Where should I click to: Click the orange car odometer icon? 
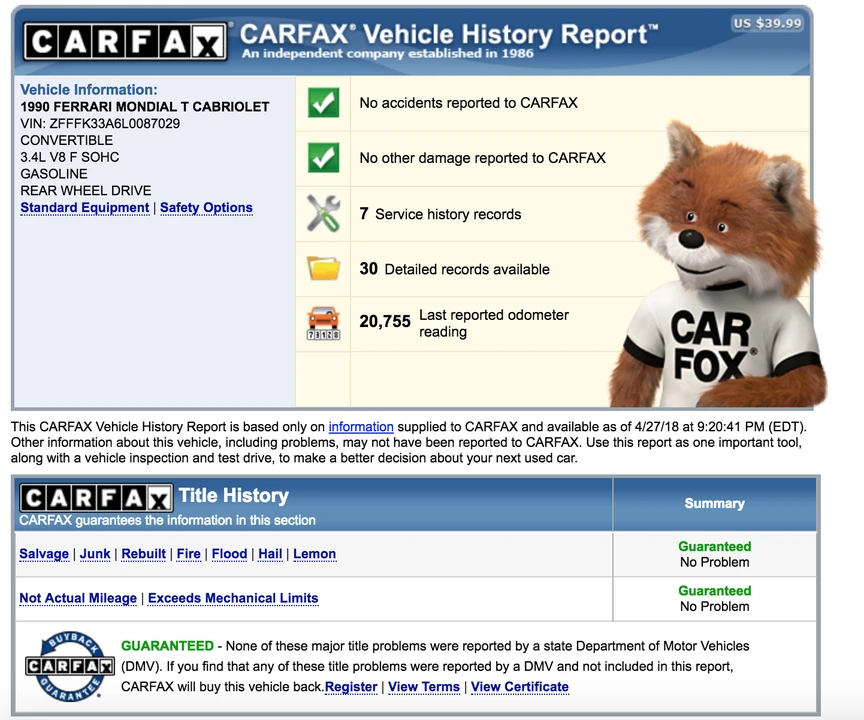coord(323,323)
